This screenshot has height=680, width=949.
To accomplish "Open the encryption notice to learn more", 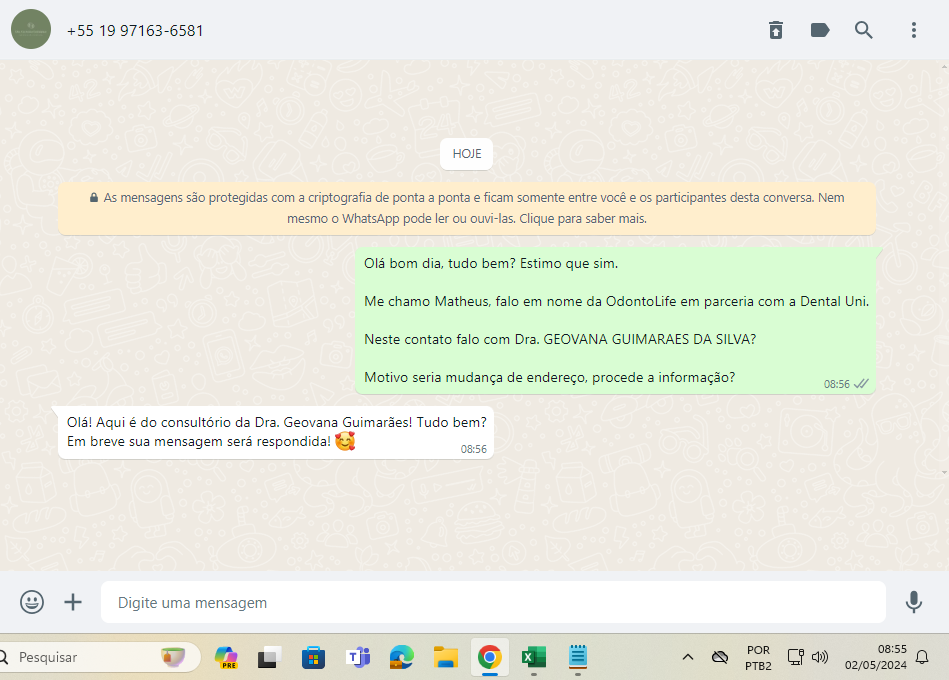I will [x=467, y=208].
